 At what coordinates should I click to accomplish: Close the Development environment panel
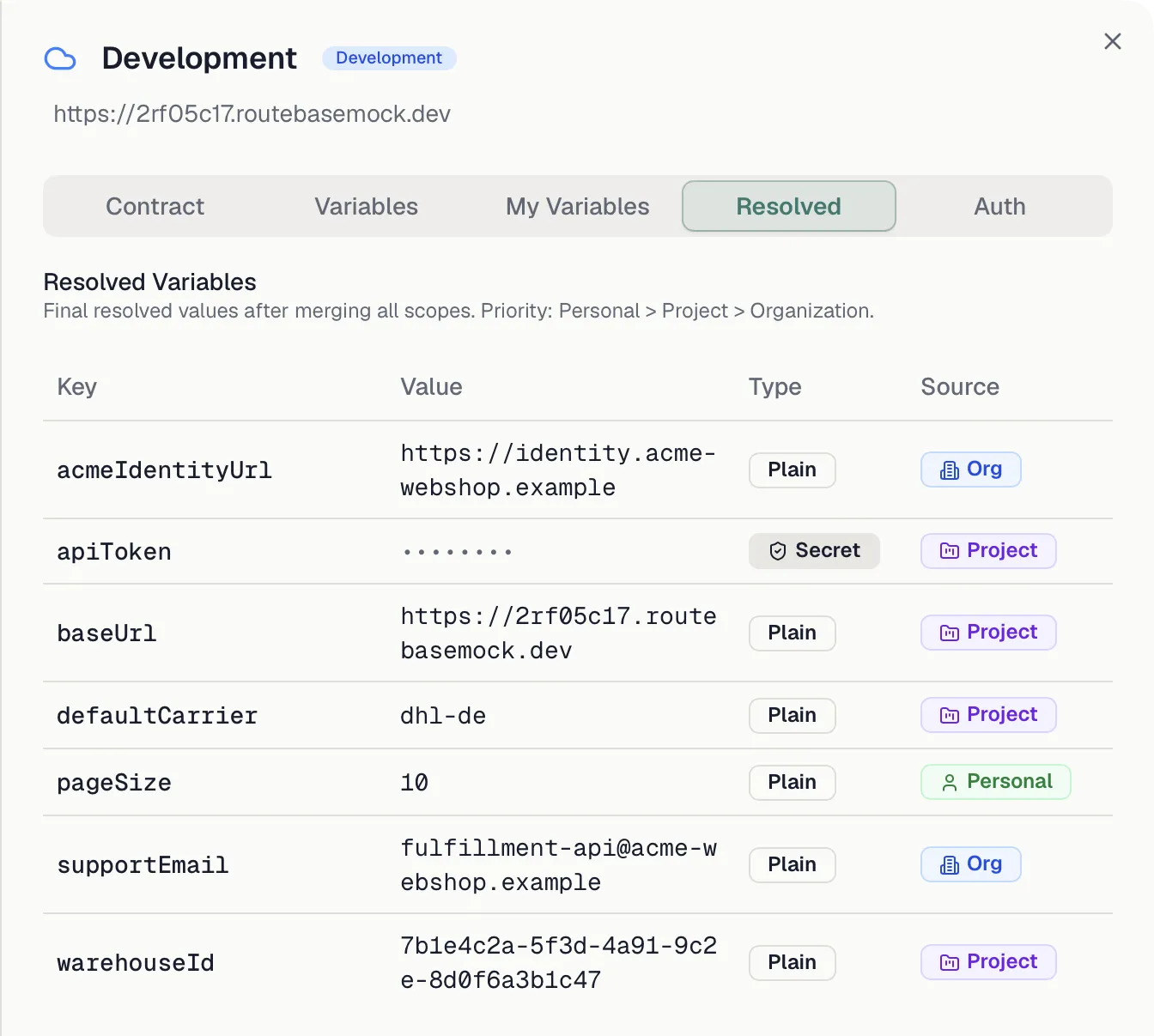click(1113, 41)
